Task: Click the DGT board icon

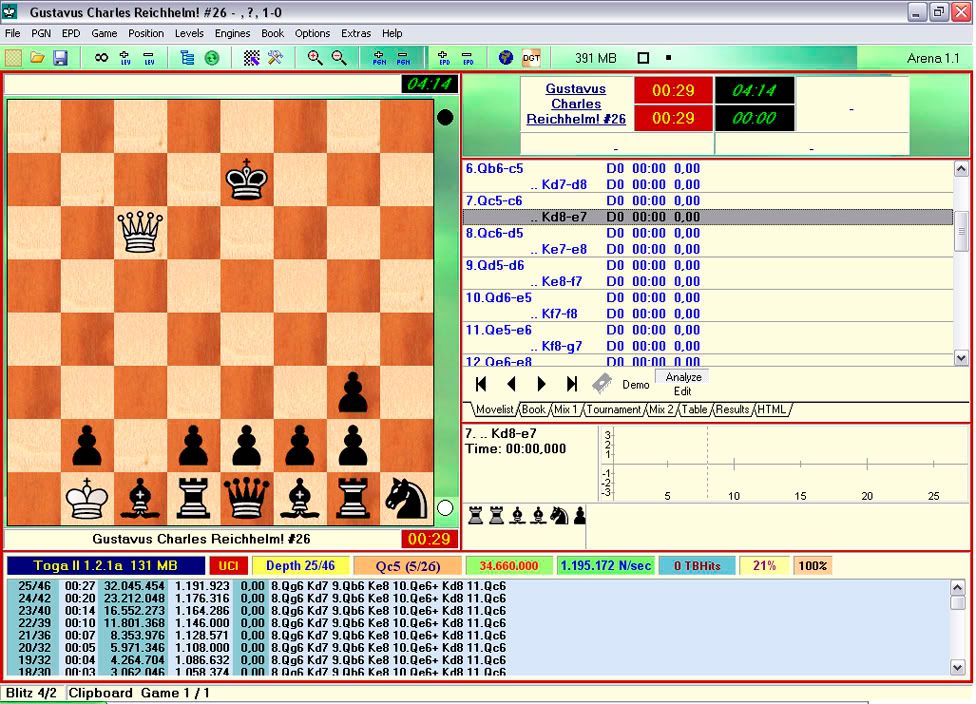Action: [x=530, y=58]
